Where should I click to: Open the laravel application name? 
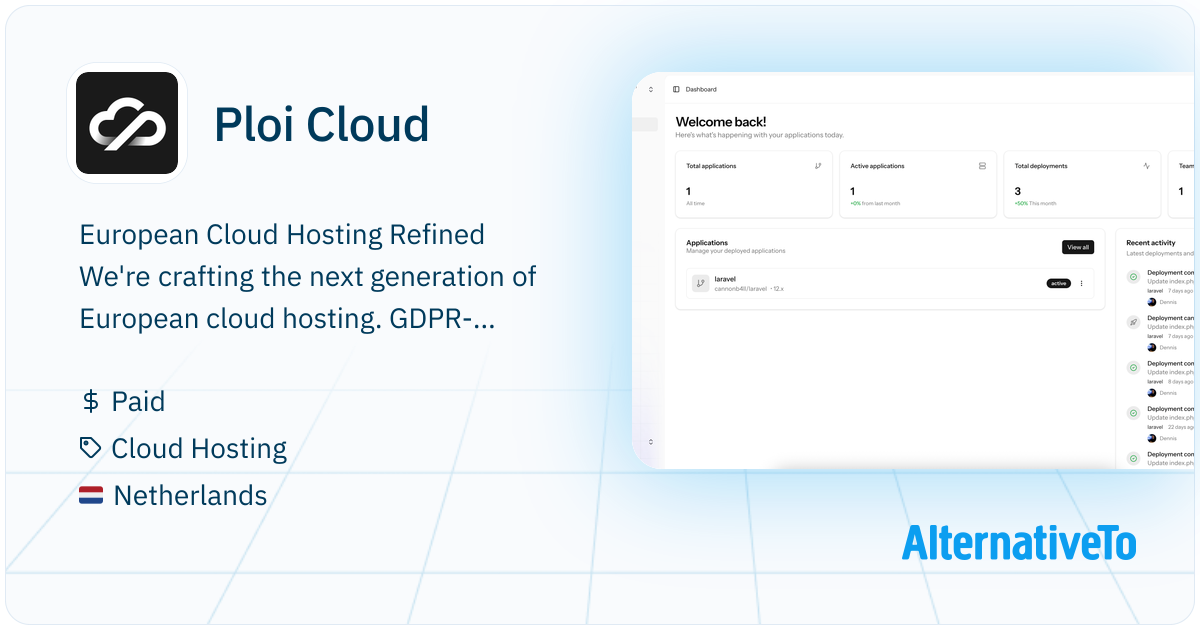[725, 279]
